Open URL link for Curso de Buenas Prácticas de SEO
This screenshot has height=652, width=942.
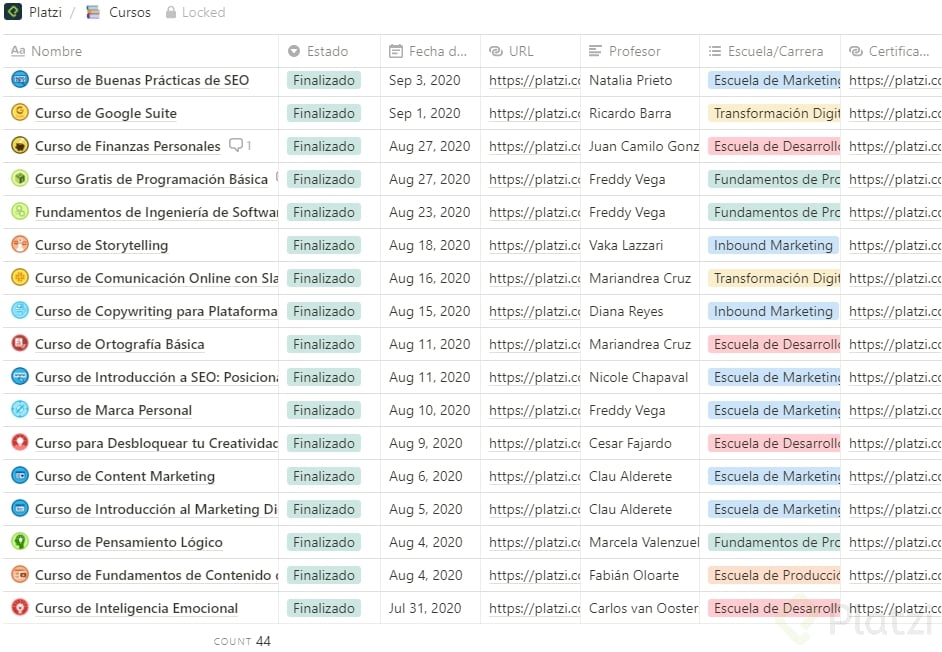[x=534, y=80]
